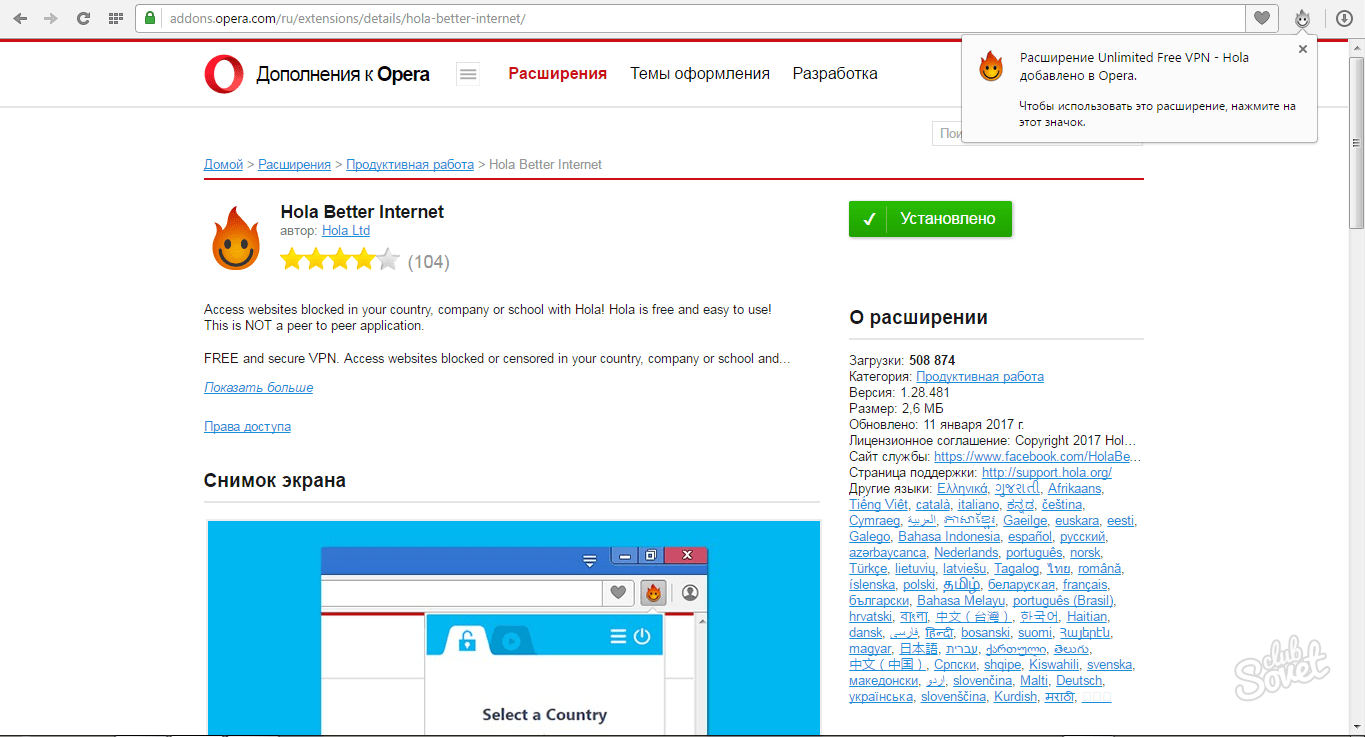Viewport: 1365px width, 737px height.
Task: Open the Расширения tab
Action: click(557, 74)
